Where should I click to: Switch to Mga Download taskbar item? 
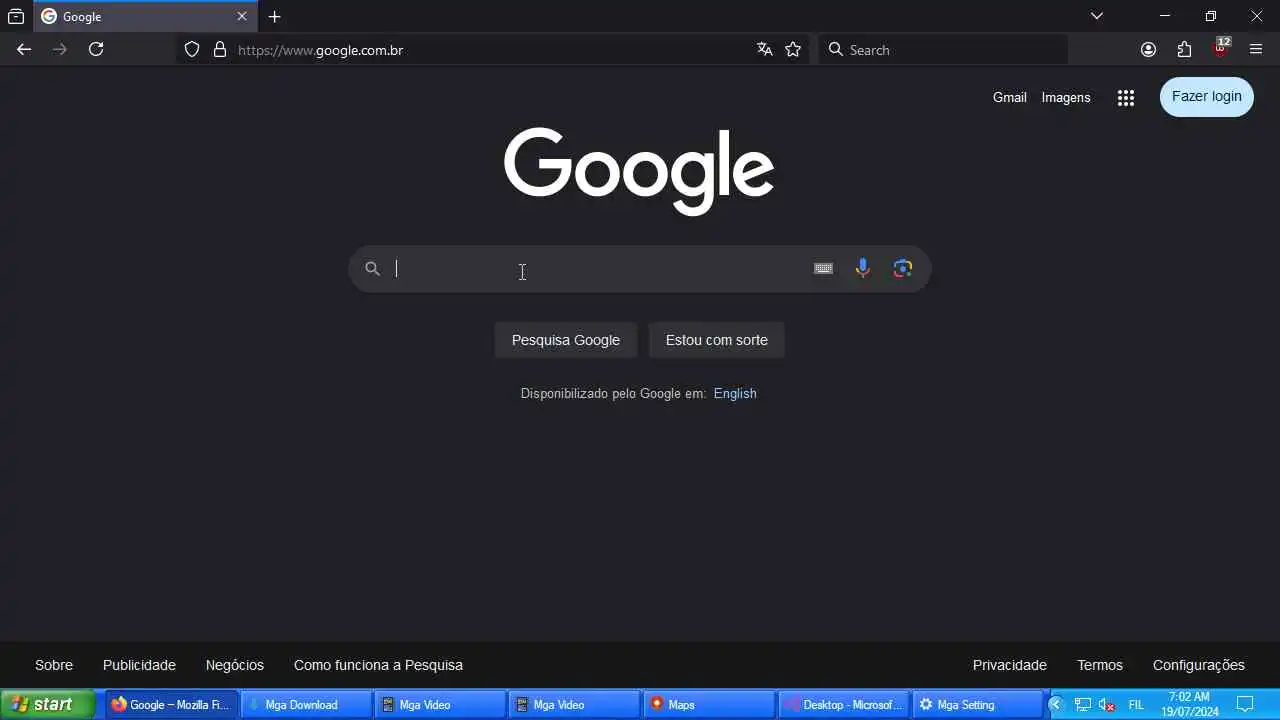point(306,705)
